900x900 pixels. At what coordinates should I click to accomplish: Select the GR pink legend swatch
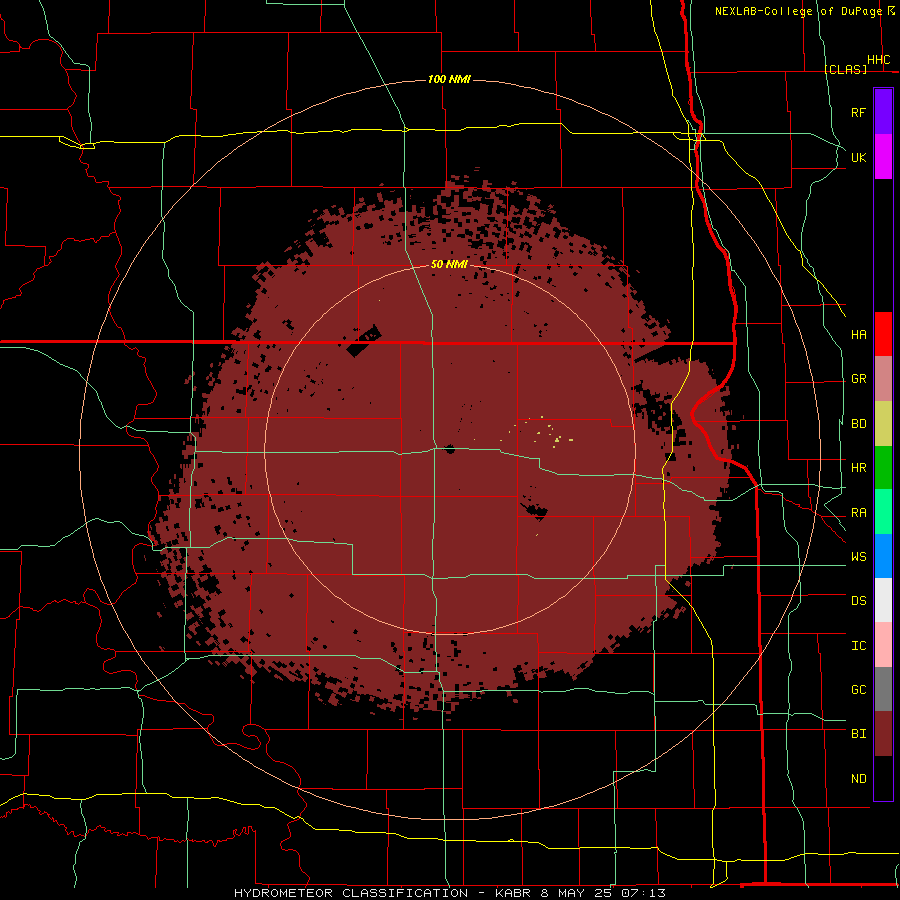point(883,379)
